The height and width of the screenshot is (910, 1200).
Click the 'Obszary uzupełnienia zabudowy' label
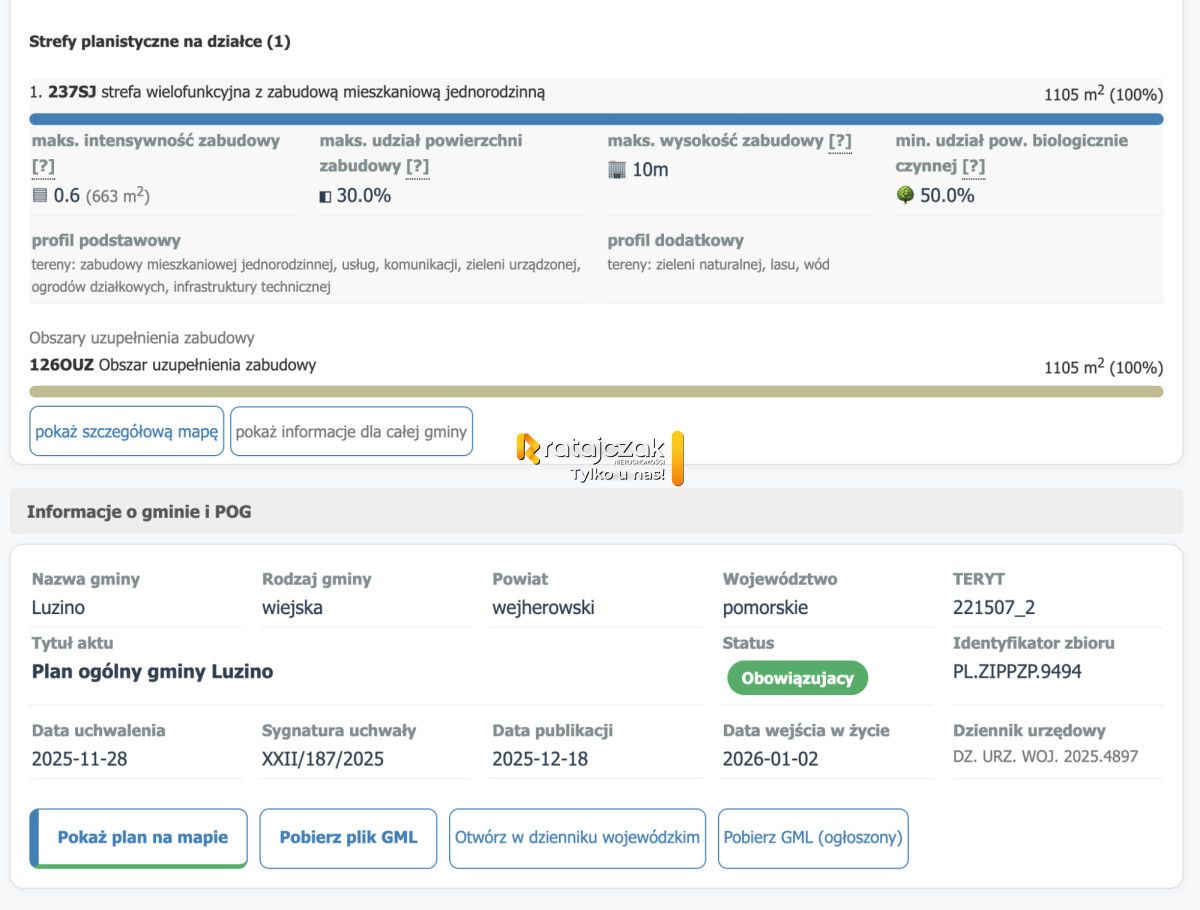(x=142, y=338)
